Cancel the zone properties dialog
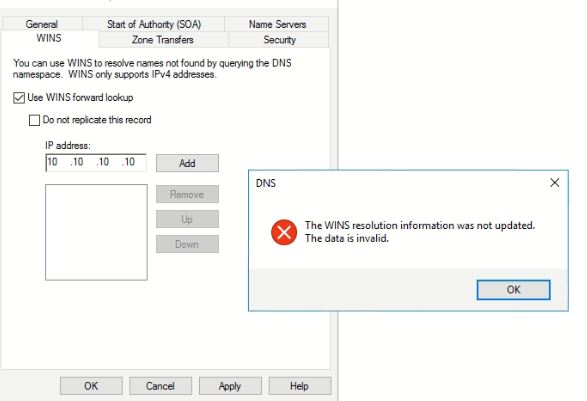This screenshot has height=401, width=587. [x=160, y=386]
